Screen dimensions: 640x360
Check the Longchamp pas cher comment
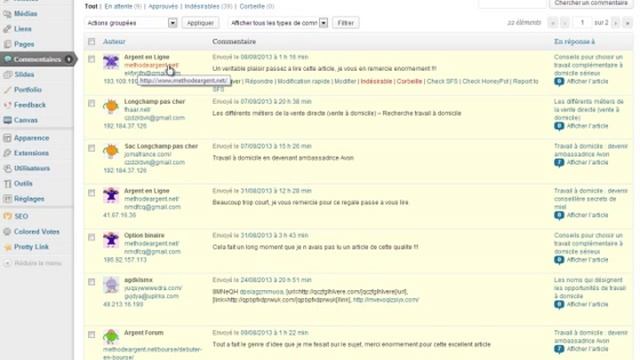(91, 104)
